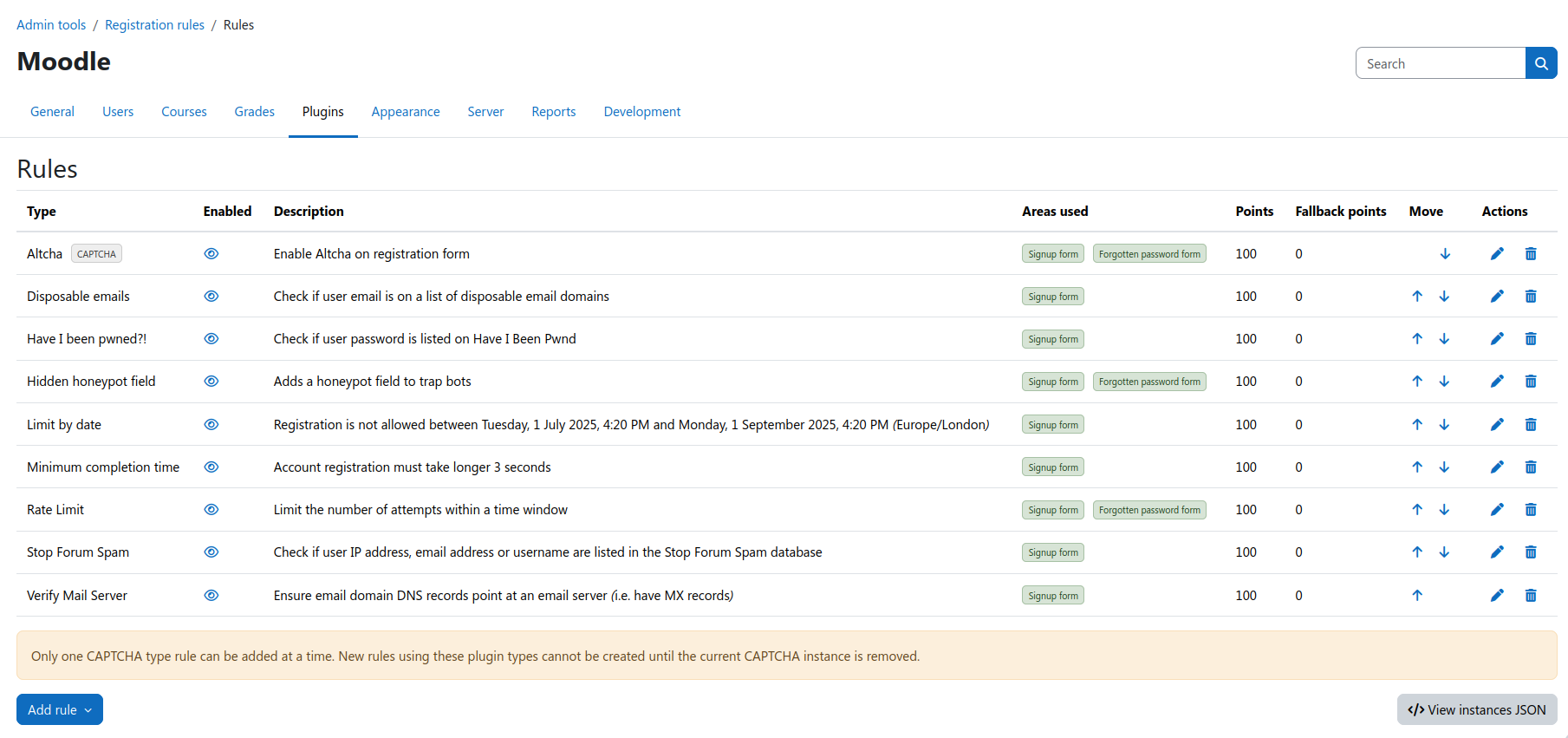Go to Registration rules breadcrumb
This screenshot has height=738, width=1568.
tap(154, 25)
